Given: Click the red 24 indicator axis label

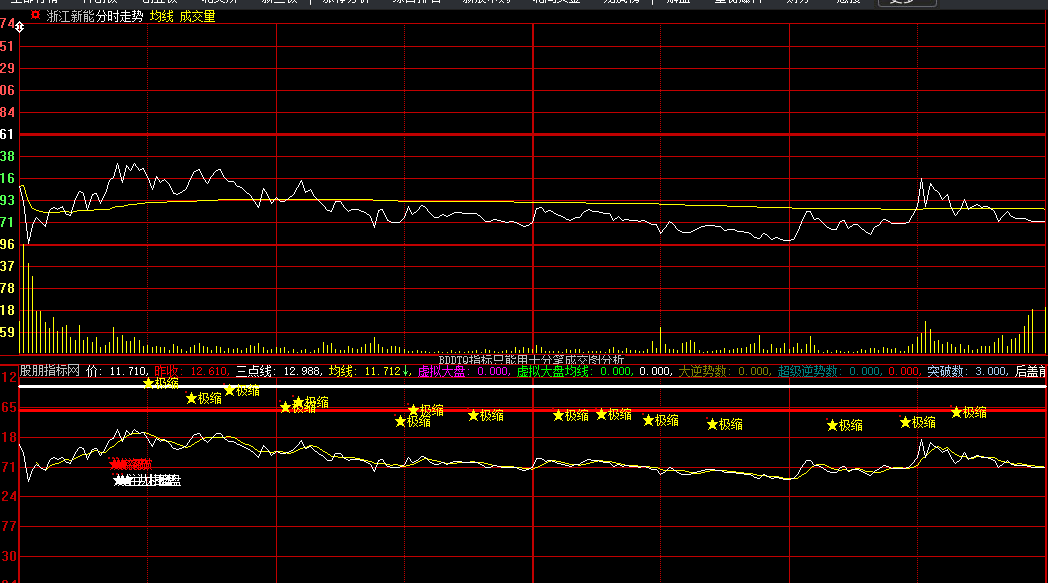Looking at the screenshot, I should pyautogui.click(x=9, y=497).
